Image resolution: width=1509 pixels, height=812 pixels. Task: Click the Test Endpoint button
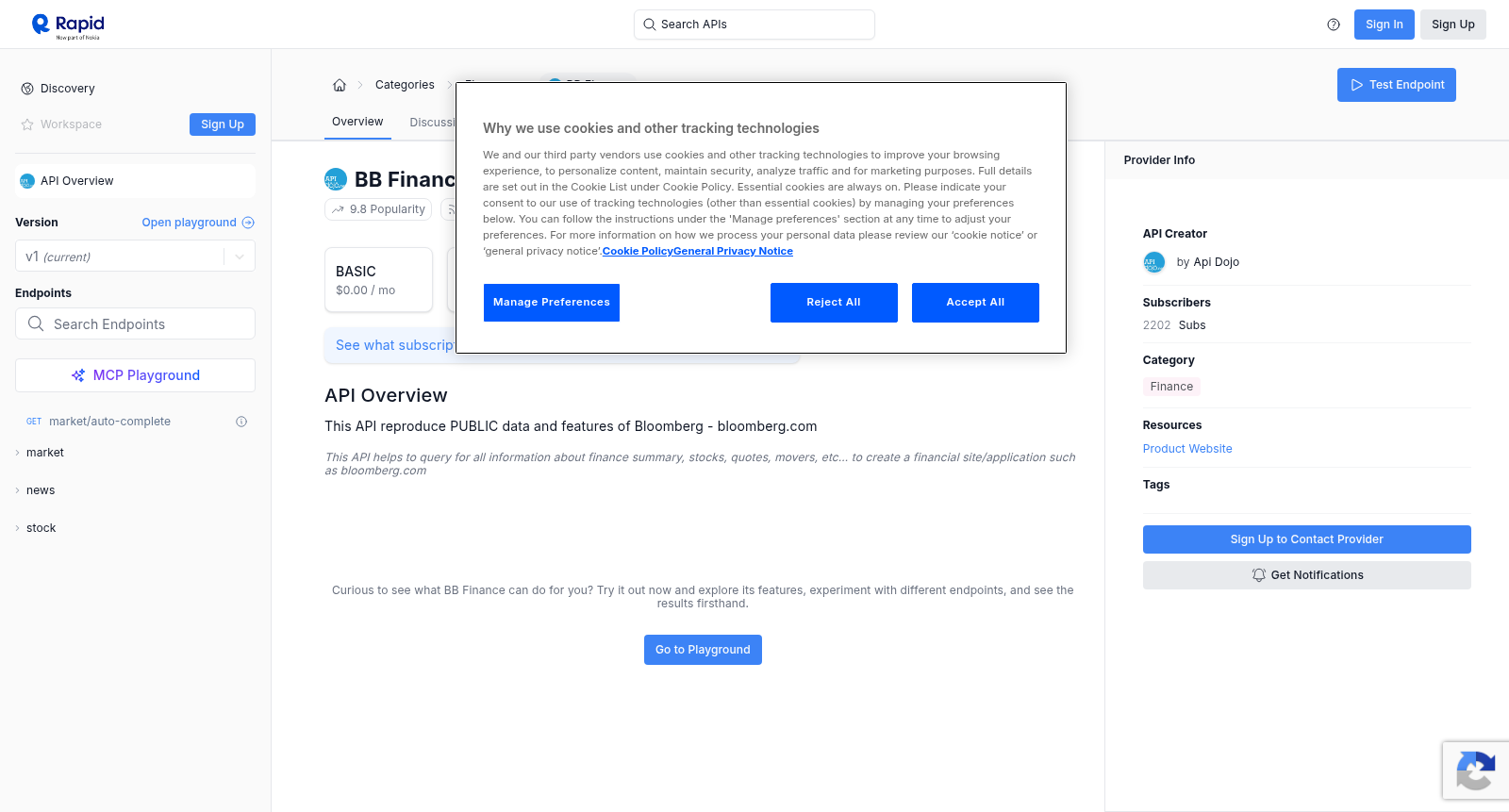(1396, 85)
